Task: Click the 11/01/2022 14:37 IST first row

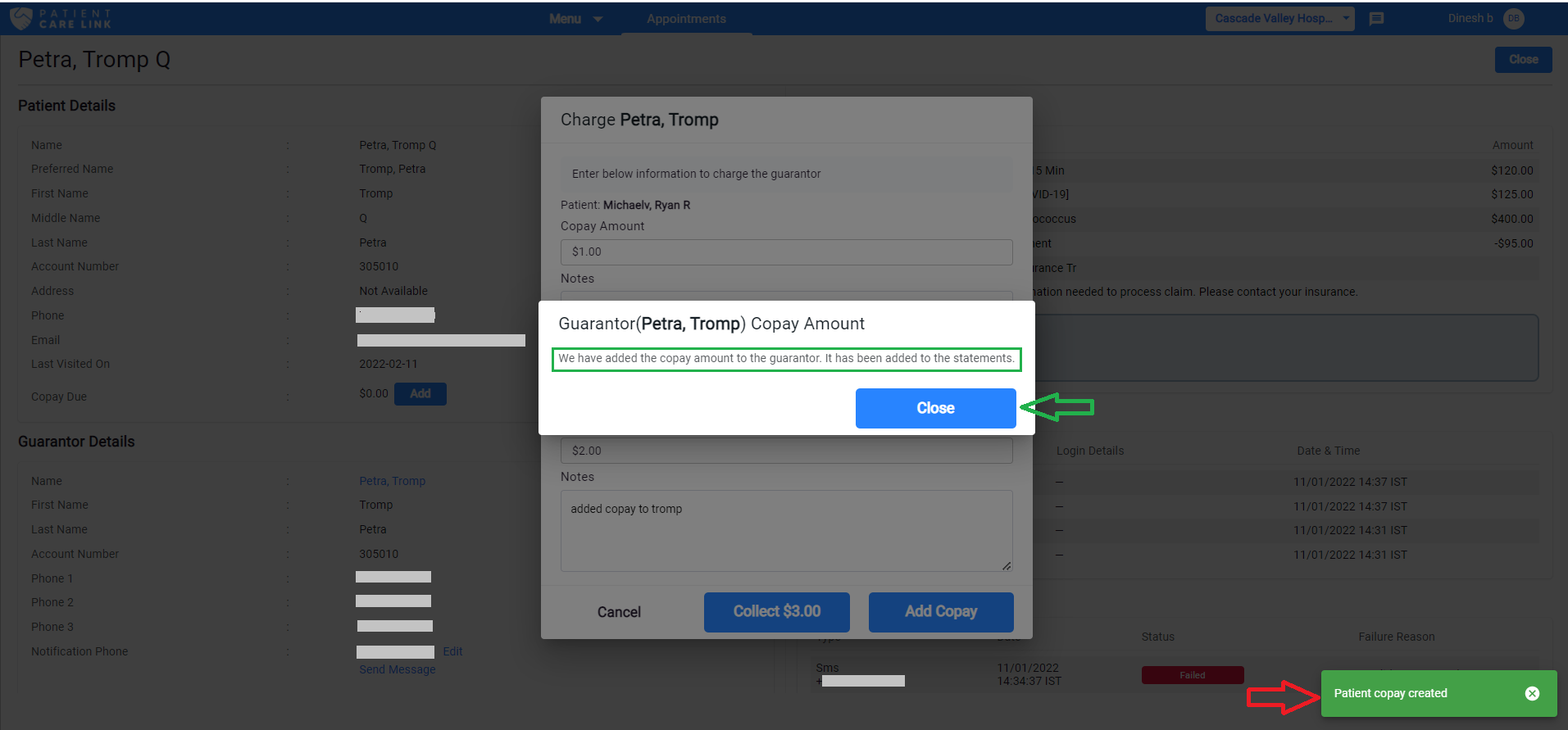Action: [1350, 482]
